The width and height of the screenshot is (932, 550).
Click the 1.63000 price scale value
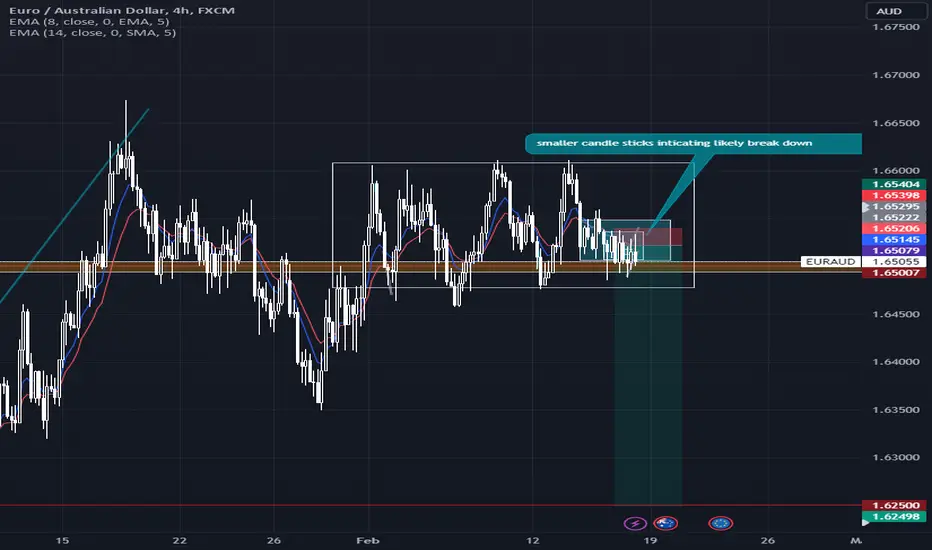click(896, 457)
